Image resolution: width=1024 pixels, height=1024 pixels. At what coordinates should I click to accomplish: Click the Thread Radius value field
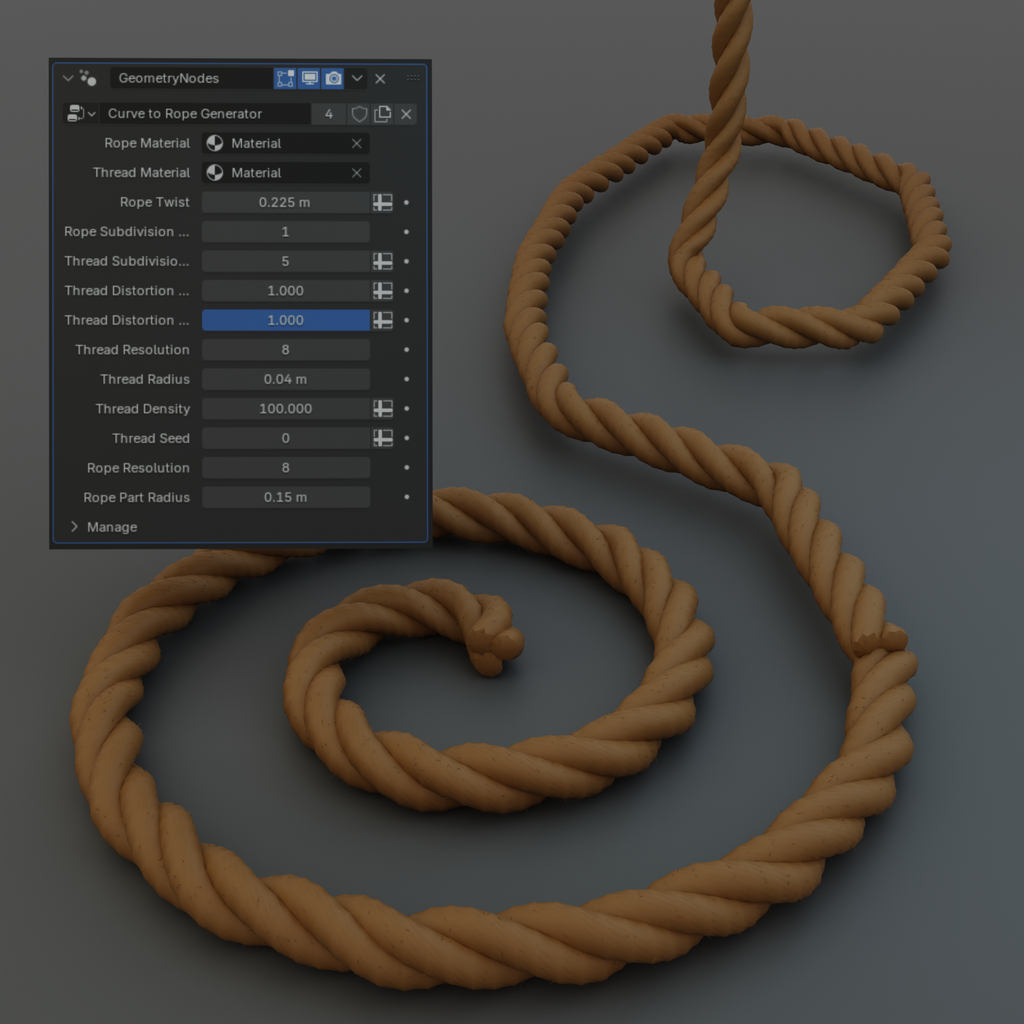click(285, 379)
